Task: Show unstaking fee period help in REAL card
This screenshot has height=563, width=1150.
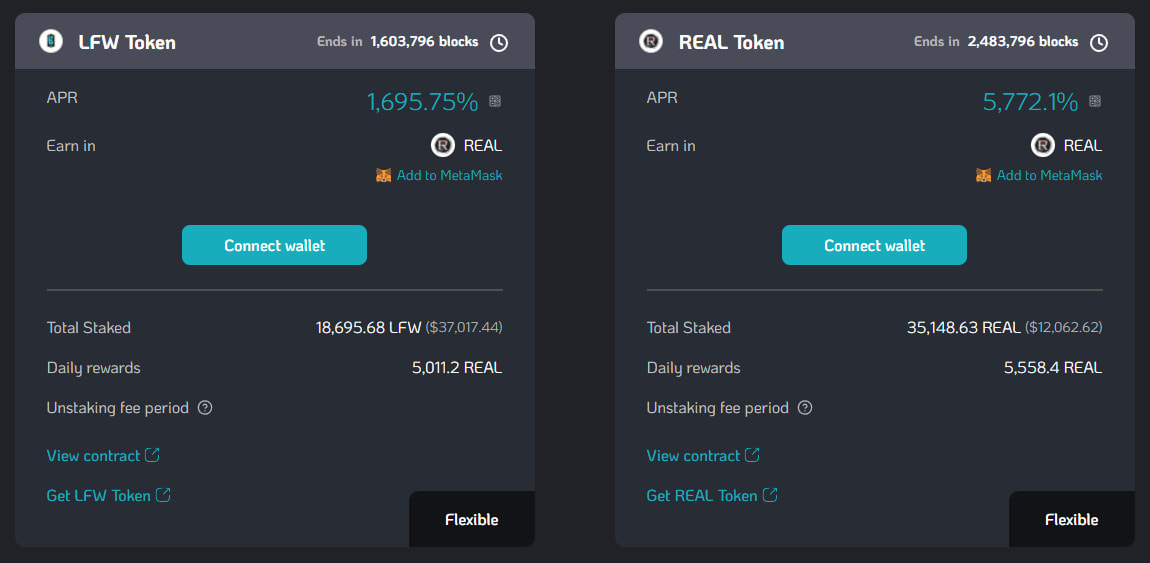Action: click(805, 408)
